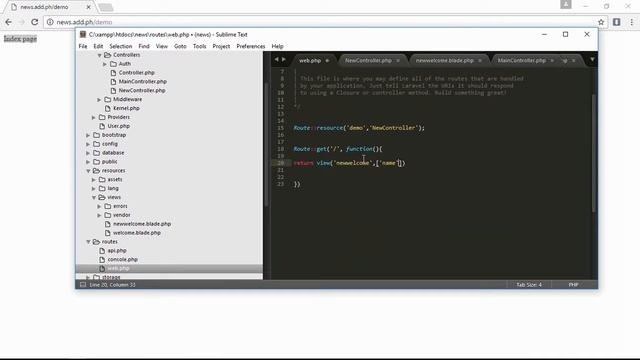Open the Selection menu
640x360 pixels.
[x=120, y=46]
